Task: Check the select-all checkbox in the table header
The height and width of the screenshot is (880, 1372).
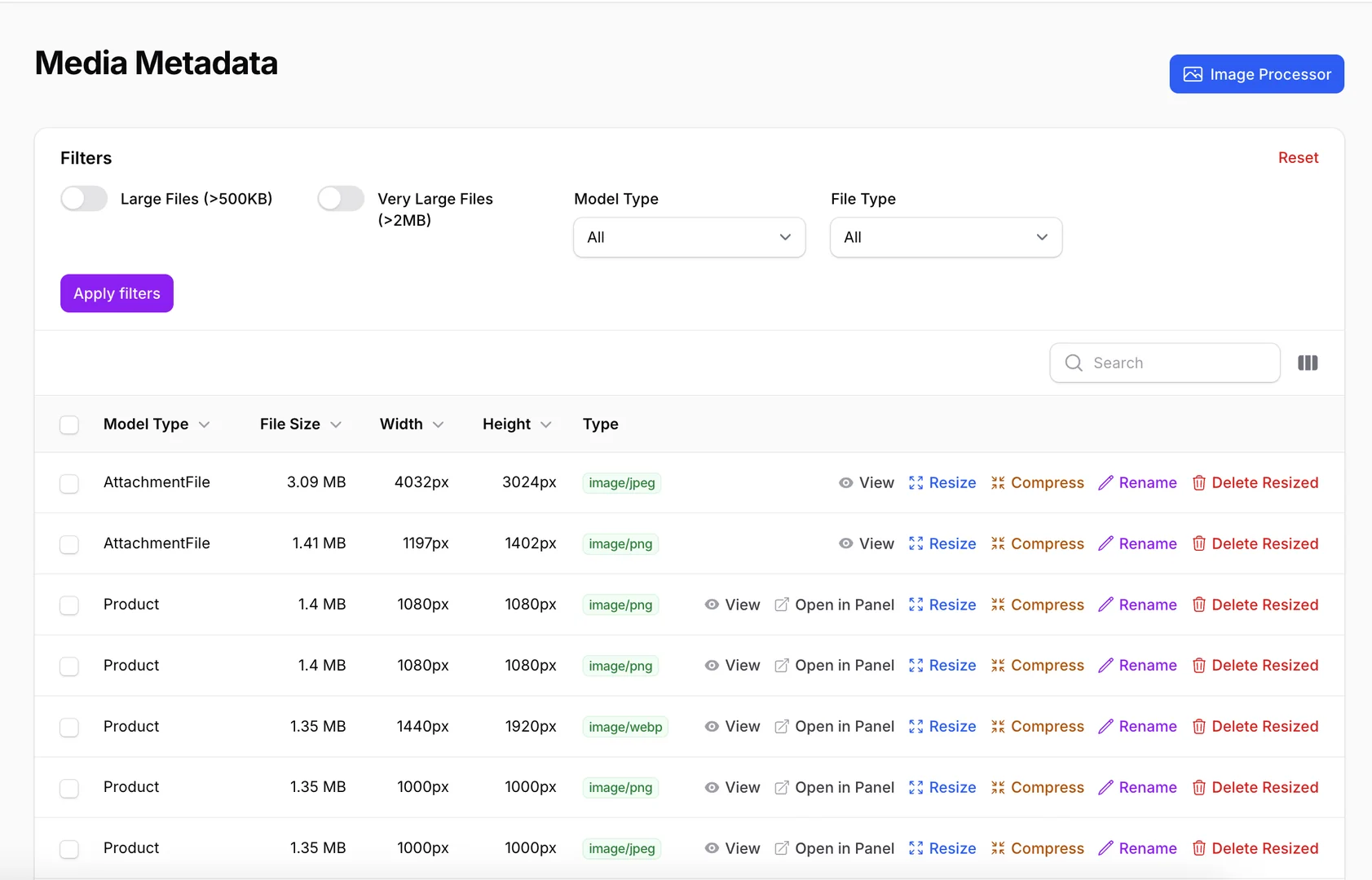Action: (x=69, y=424)
